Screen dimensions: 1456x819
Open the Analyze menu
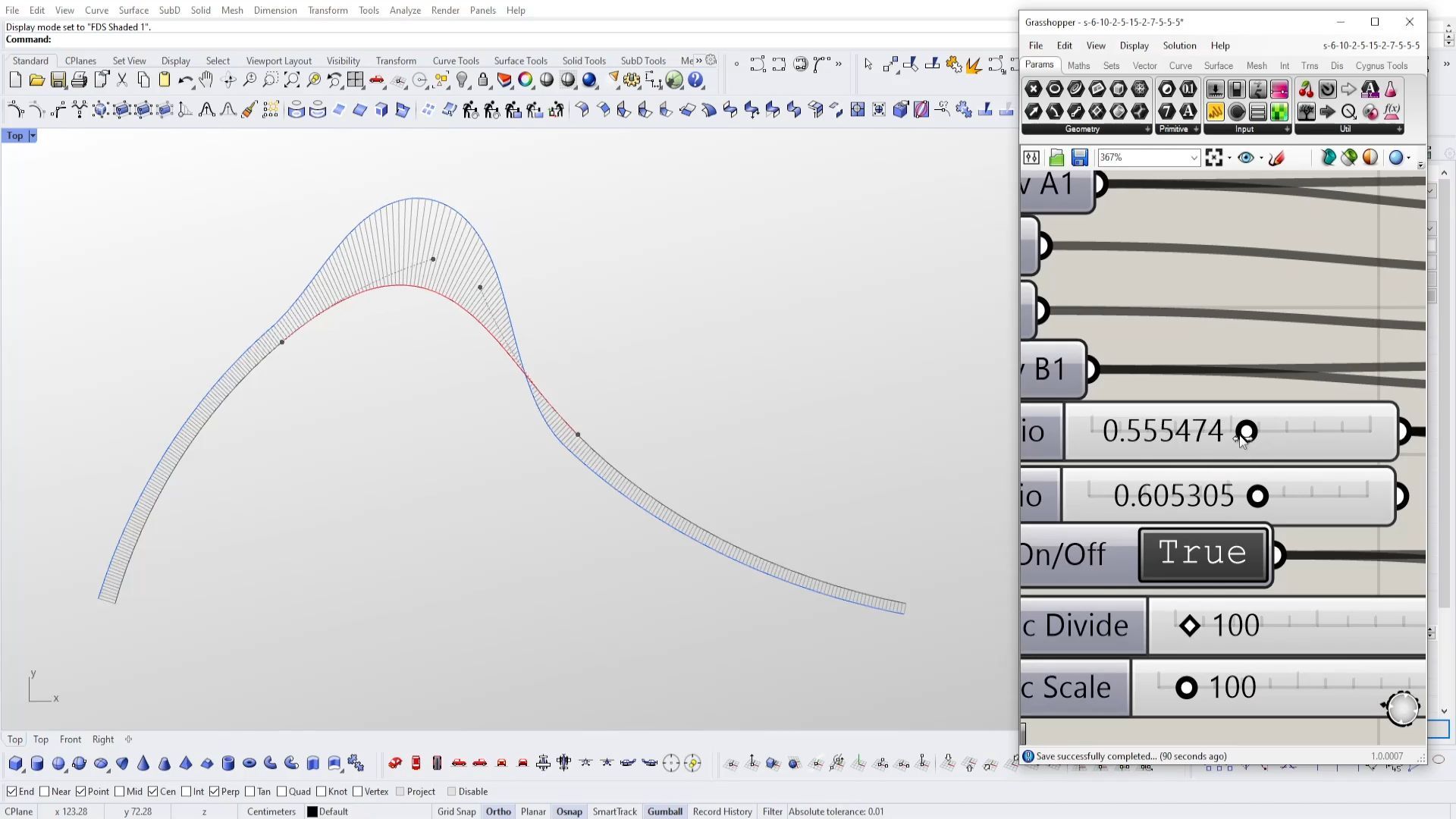(x=405, y=10)
